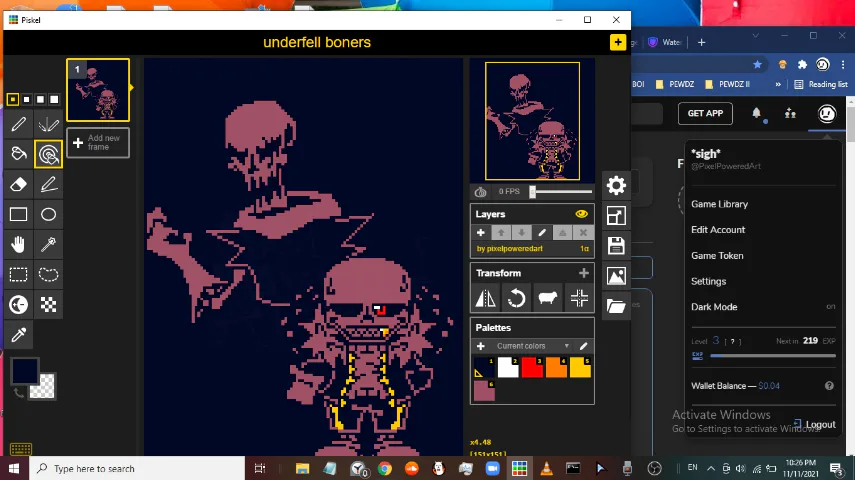Select the 'by pixelpoweredart' layer
The height and width of the screenshot is (480, 855).
click(x=532, y=249)
